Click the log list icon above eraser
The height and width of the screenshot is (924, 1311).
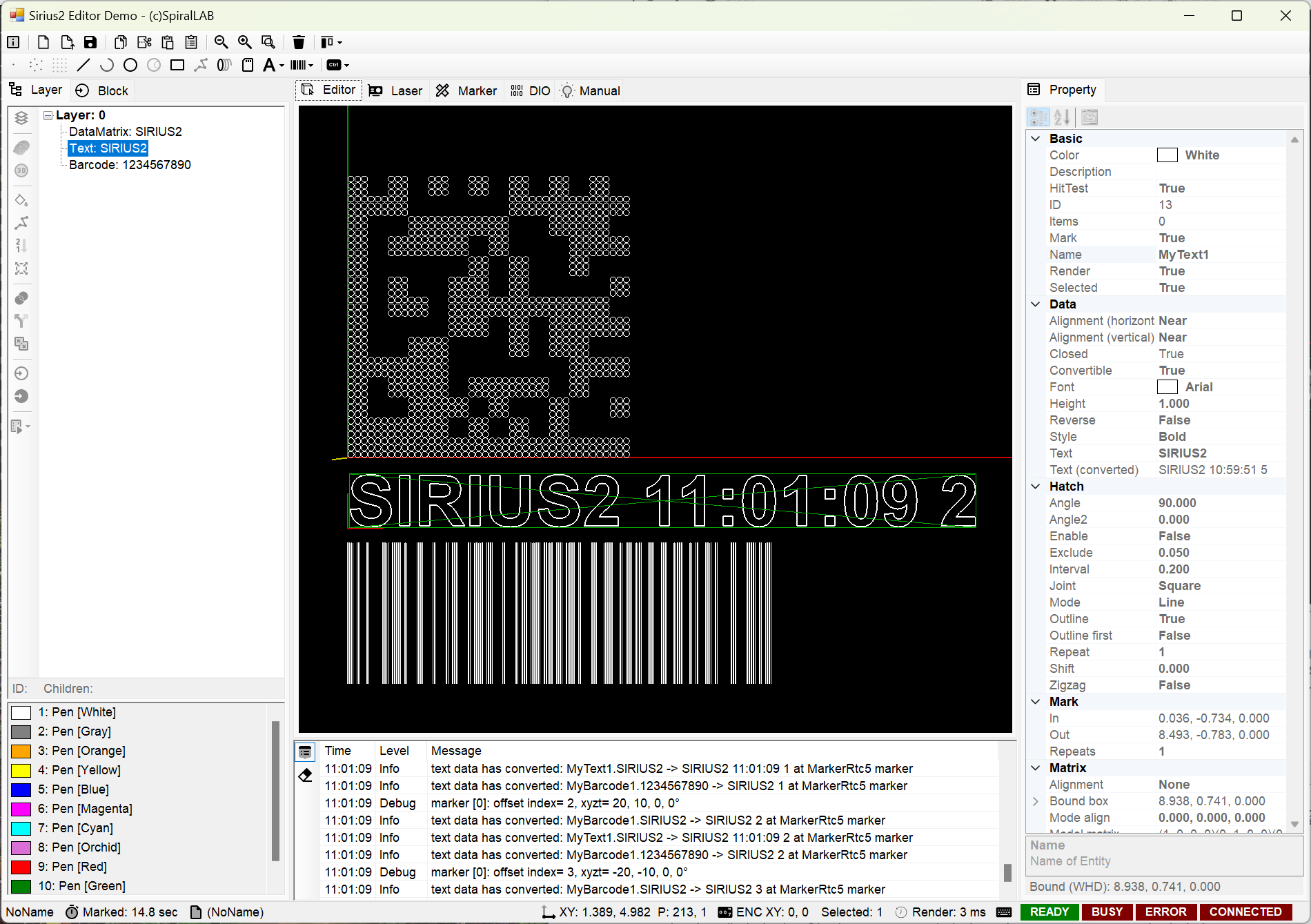[305, 752]
